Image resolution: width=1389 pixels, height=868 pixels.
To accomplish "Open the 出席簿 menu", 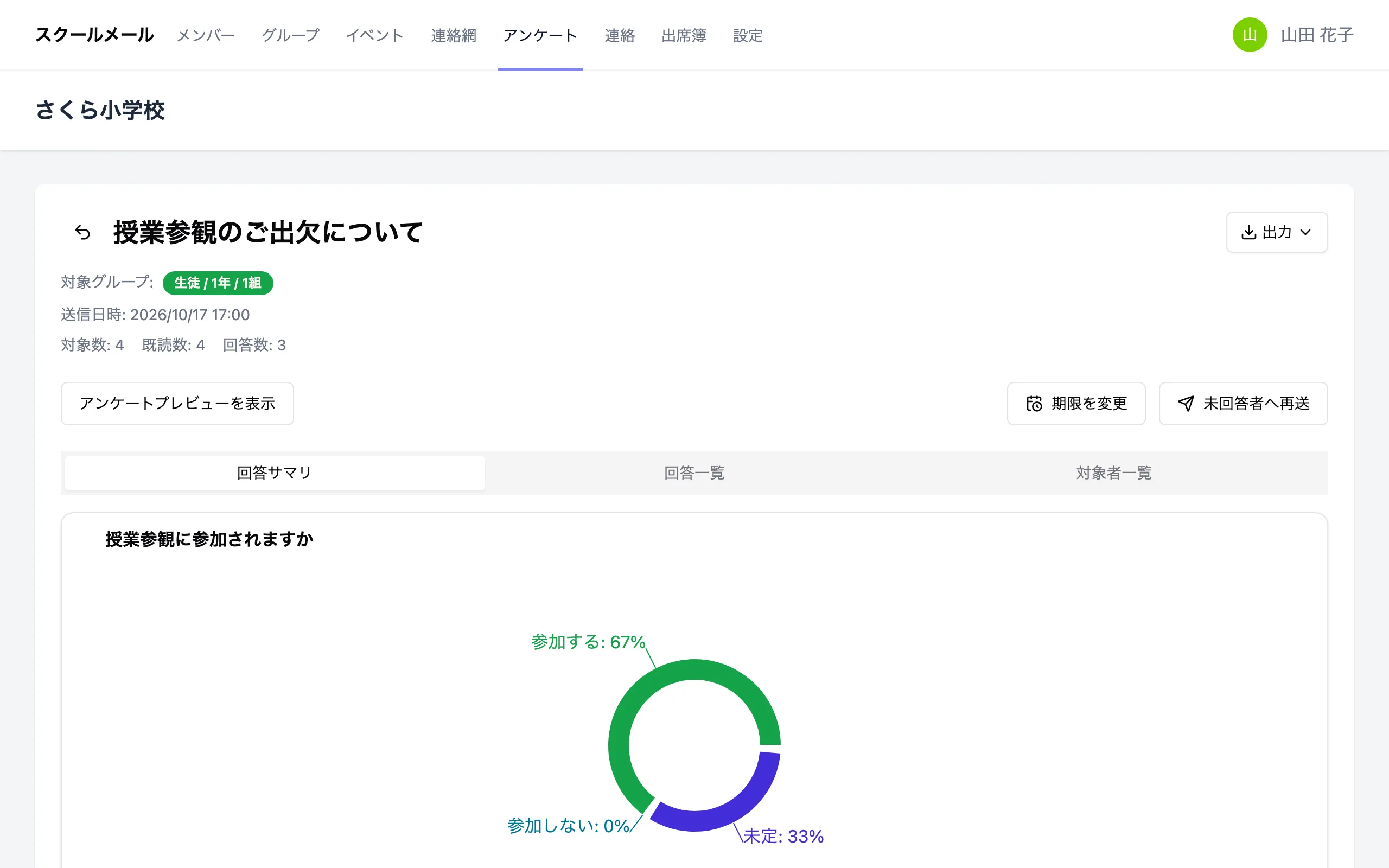I will coord(684,36).
